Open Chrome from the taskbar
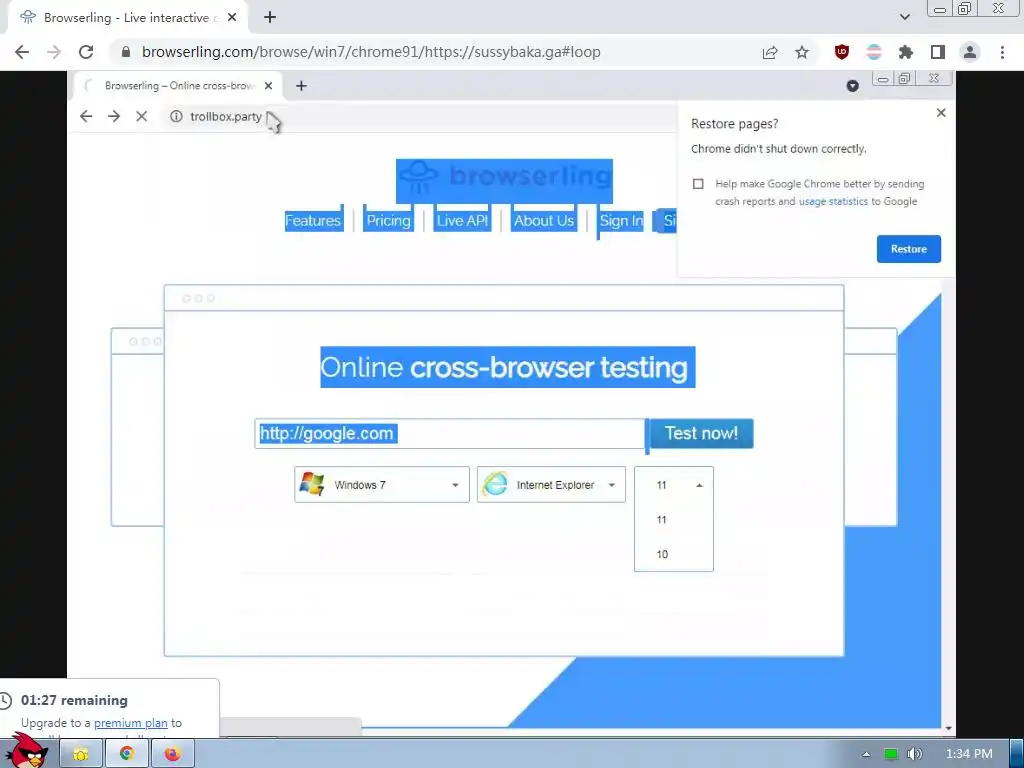 coord(127,754)
